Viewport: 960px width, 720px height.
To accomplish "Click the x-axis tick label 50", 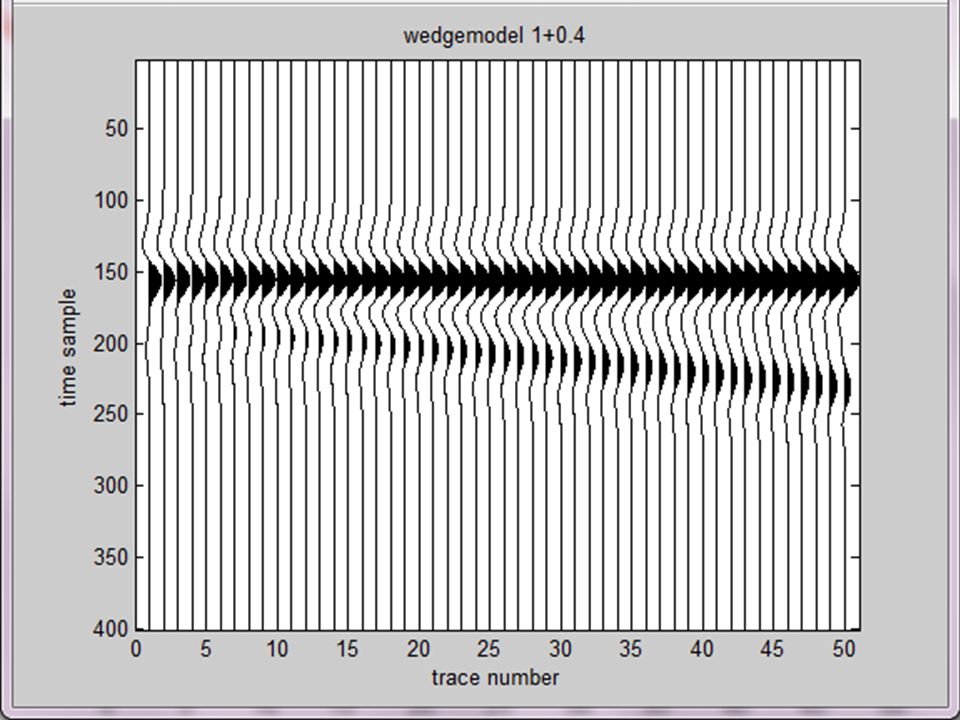I will pos(844,649).
